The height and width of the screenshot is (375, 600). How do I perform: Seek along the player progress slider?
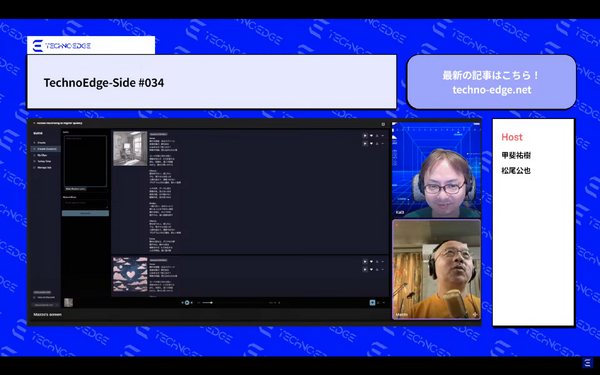(234, 303)
